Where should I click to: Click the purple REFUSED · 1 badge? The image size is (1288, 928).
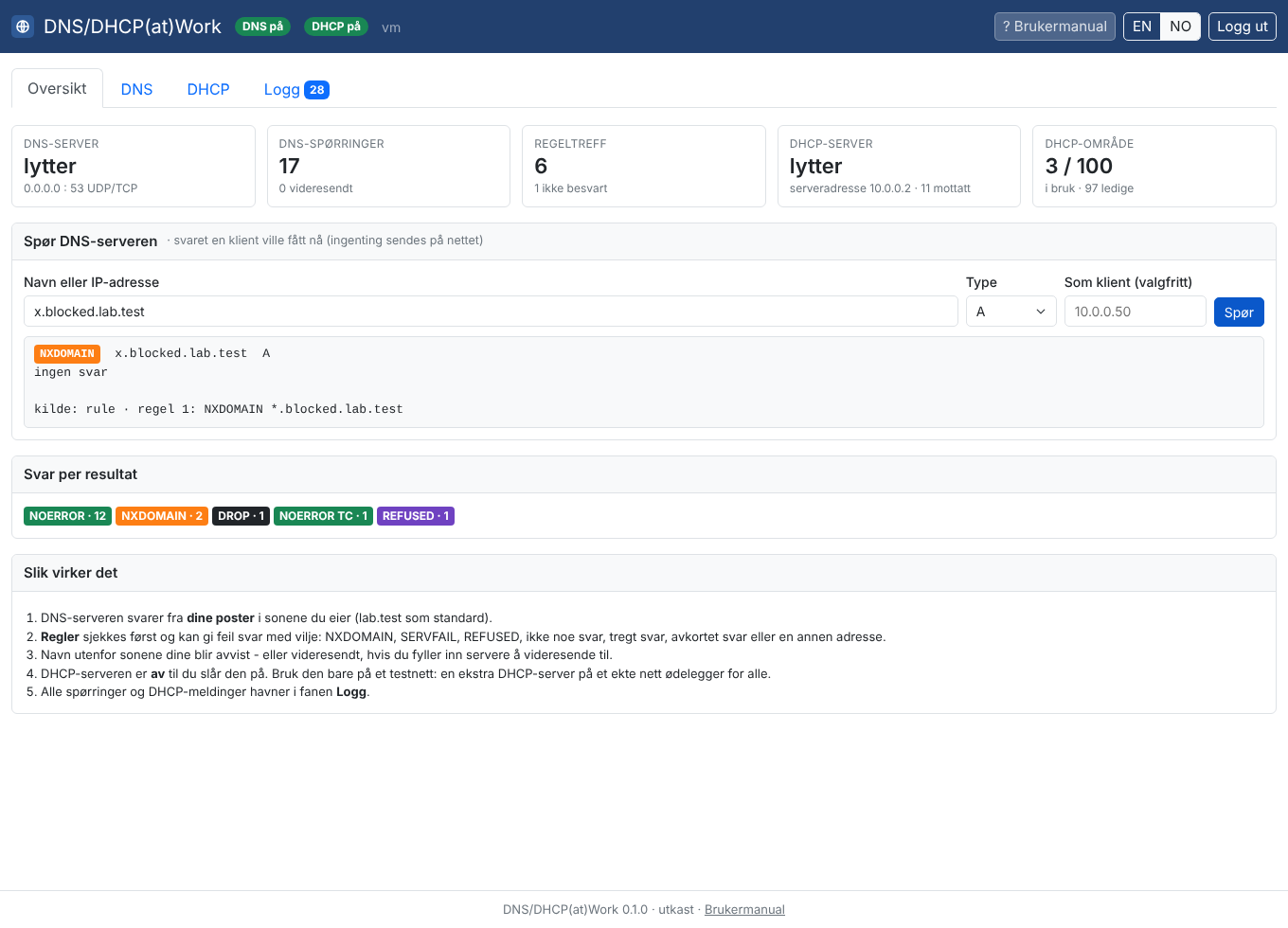(416, 516)
